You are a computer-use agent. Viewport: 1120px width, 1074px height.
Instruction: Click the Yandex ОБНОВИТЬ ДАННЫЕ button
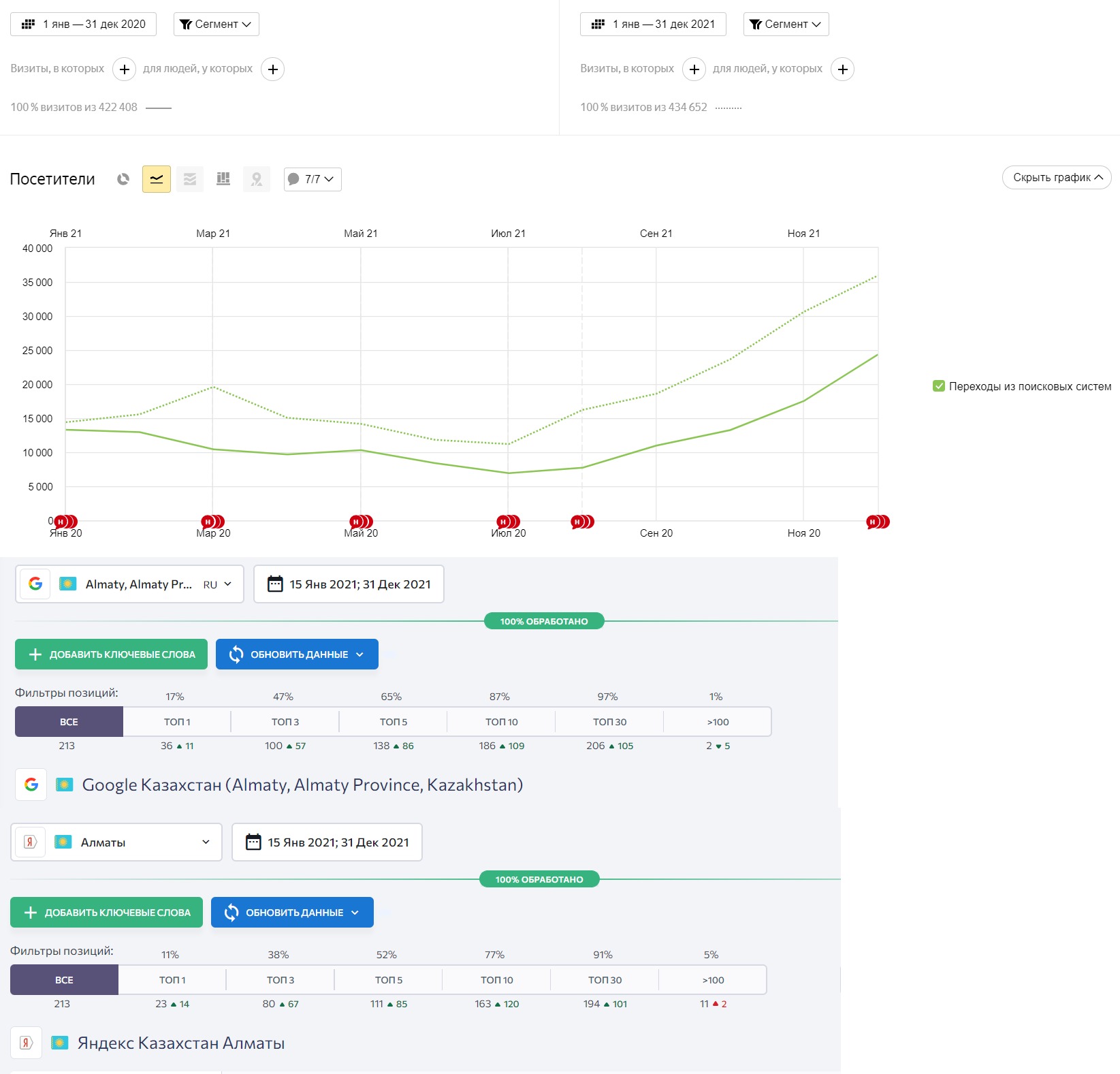click(292, 913)
